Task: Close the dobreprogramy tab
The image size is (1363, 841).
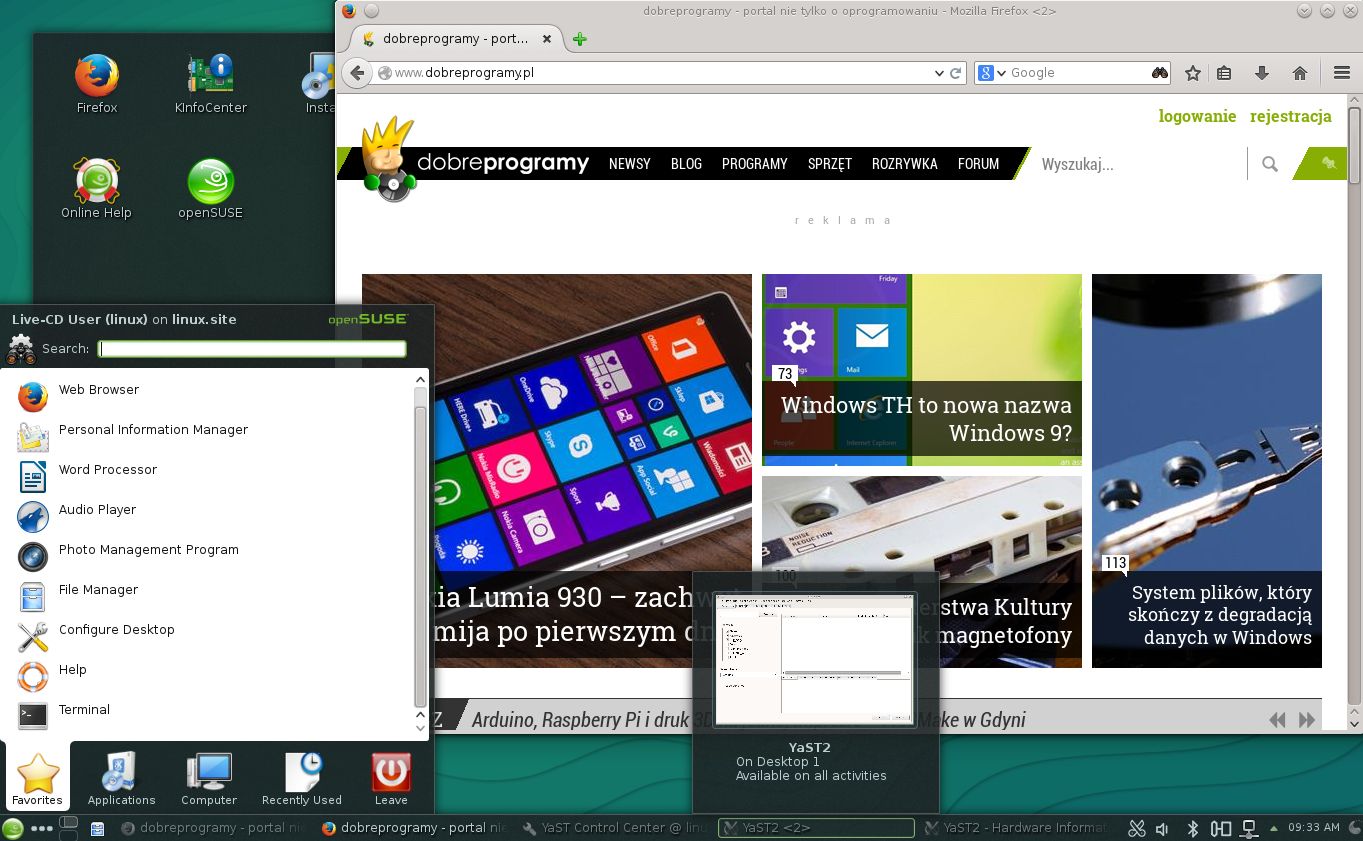Action: tap(547, 39)
